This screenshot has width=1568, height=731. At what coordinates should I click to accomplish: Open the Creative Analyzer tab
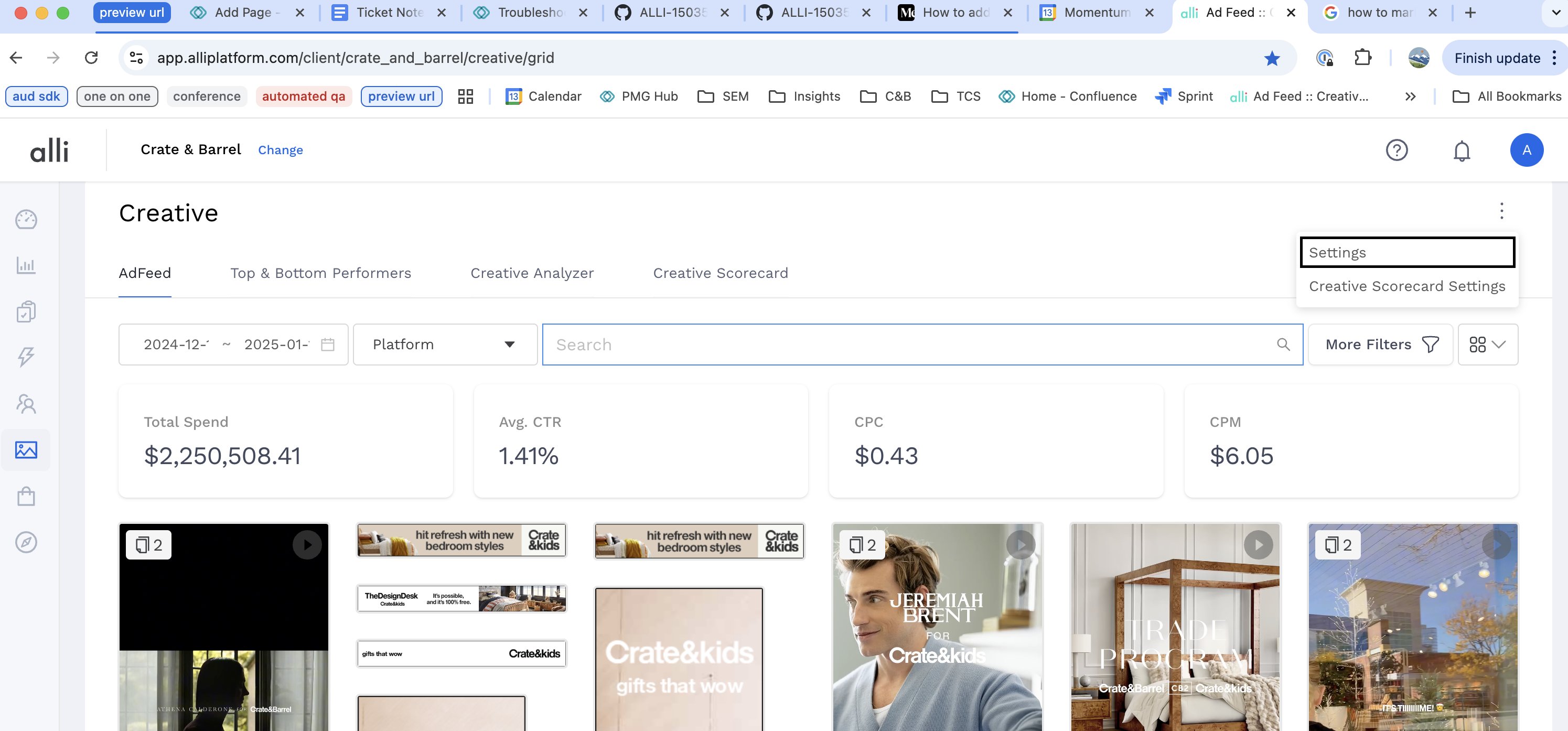coord(531,273)
